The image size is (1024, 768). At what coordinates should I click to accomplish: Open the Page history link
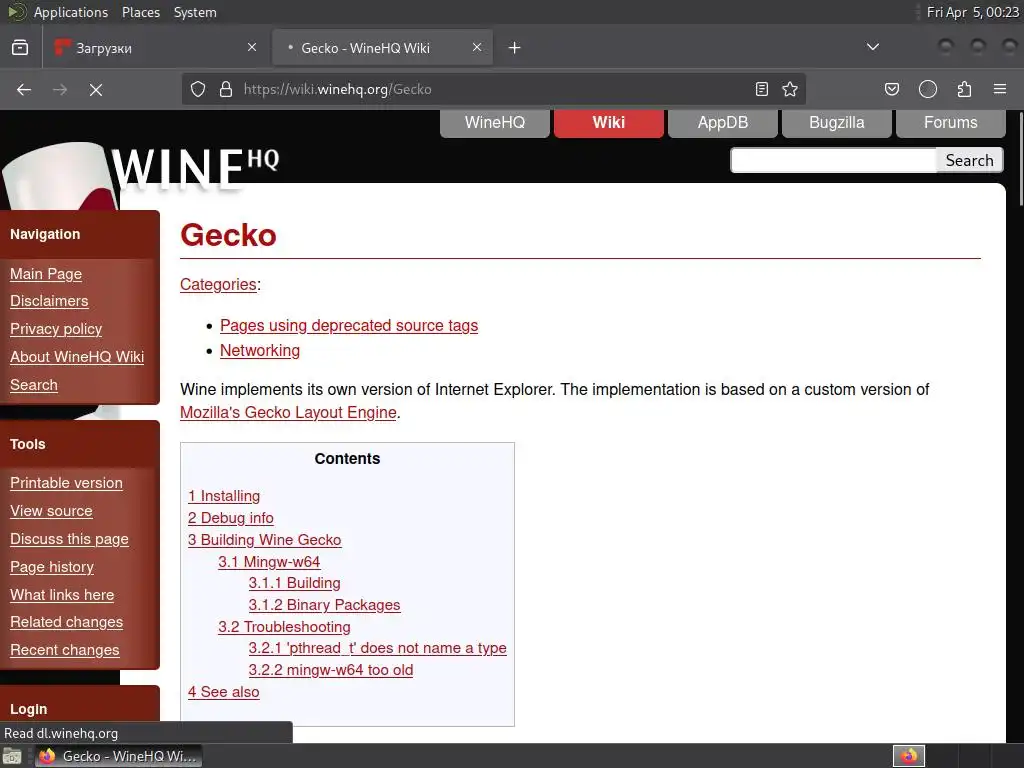tap(52, 567)
